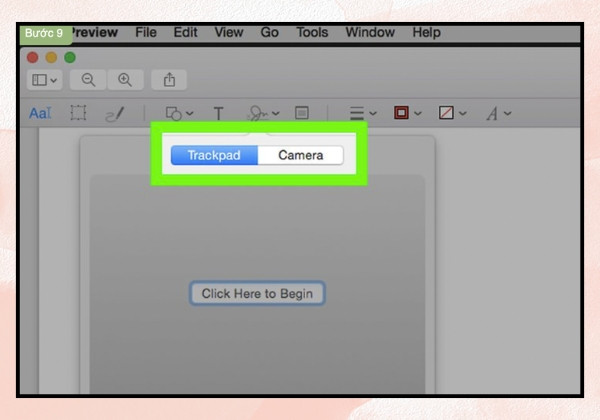Switch to the Camera signature tab
600x420 pixels.
point(301,155)
